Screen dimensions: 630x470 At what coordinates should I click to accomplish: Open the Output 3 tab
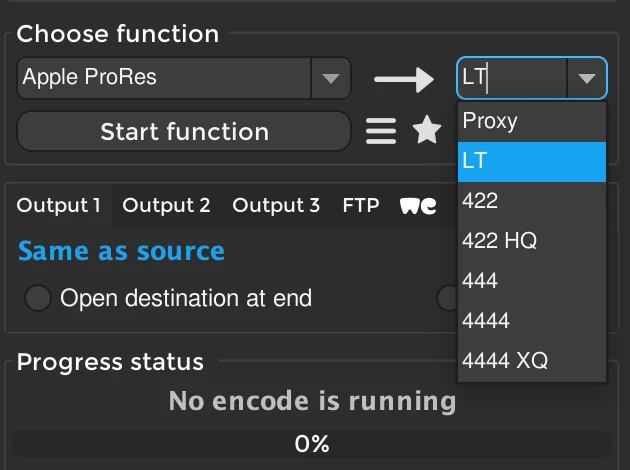(276, 205)
